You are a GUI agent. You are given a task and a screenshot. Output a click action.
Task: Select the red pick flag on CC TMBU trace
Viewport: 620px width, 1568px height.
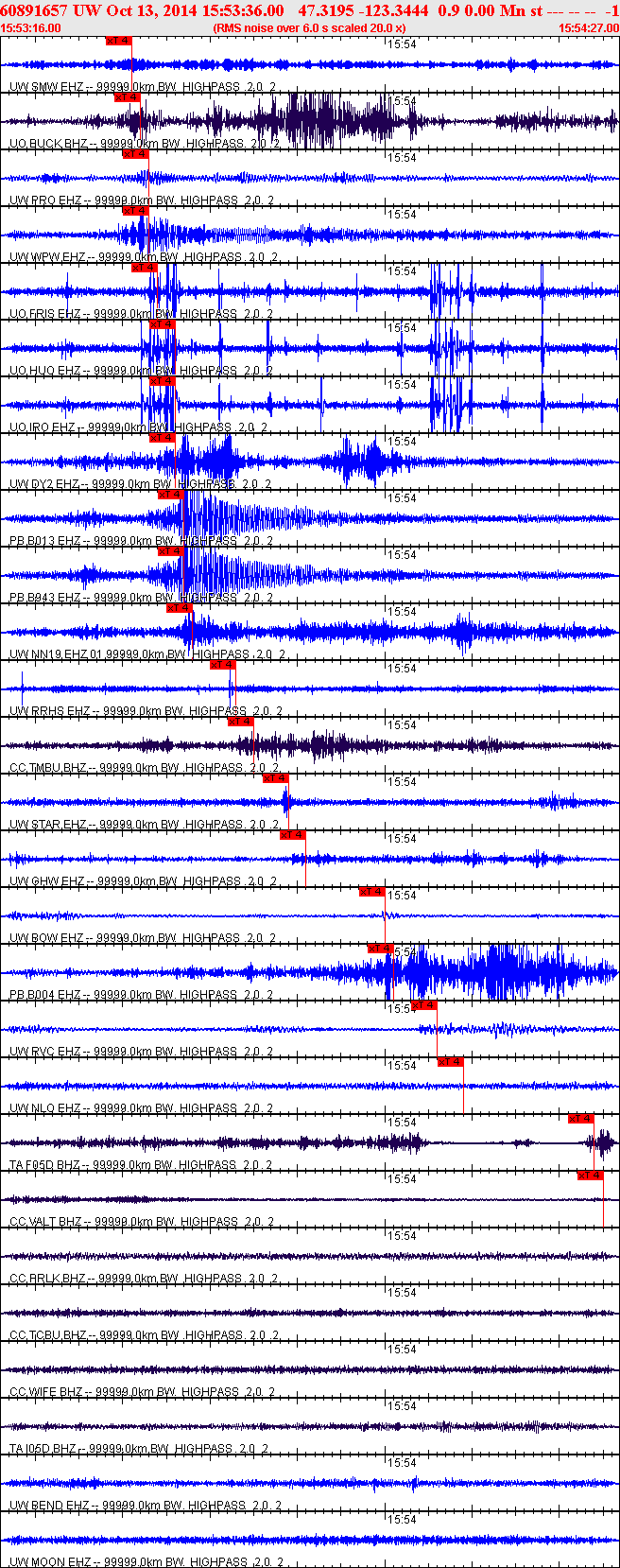[x=240, y=722]
